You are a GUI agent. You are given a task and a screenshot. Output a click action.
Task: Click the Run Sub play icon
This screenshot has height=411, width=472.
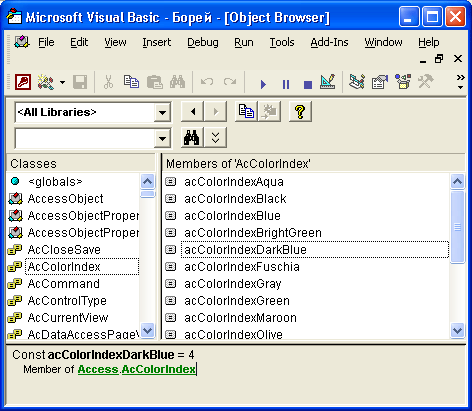[263, 84]
